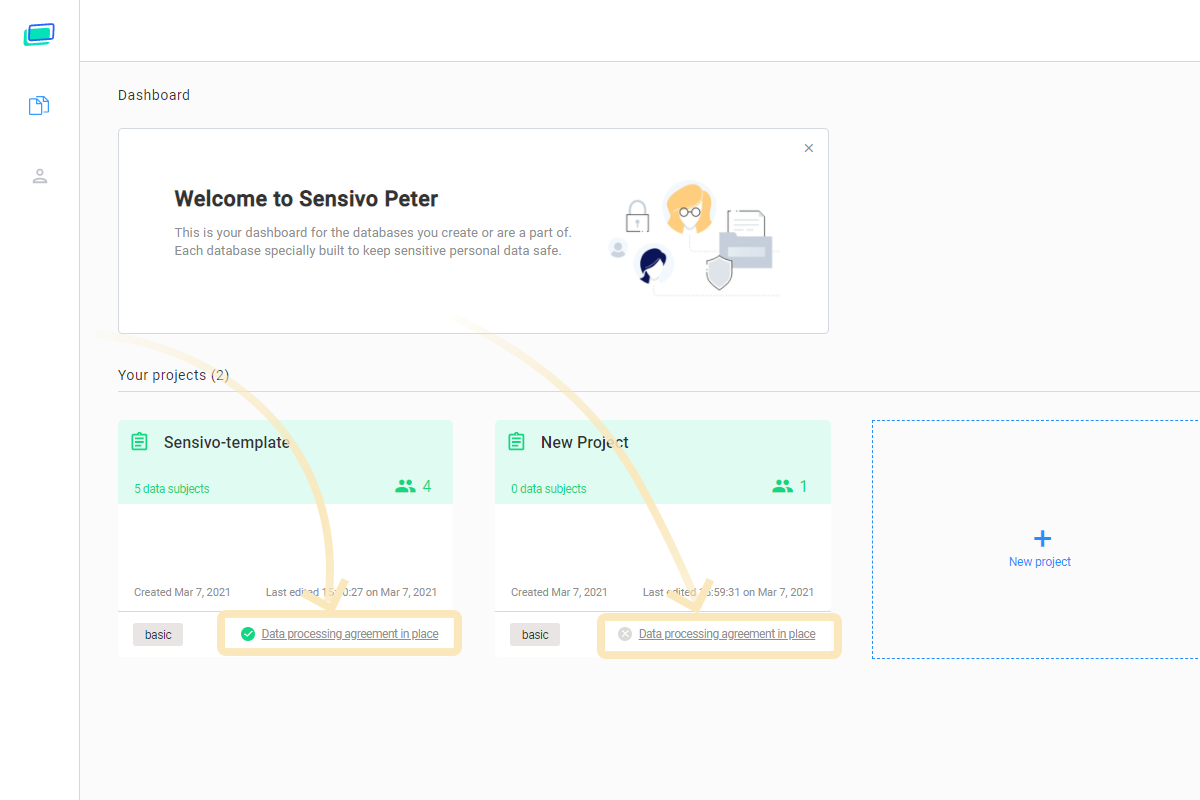Open Sensivo-template data processing agreement link
1200x800 pixels.
click(x=350, y=634)
